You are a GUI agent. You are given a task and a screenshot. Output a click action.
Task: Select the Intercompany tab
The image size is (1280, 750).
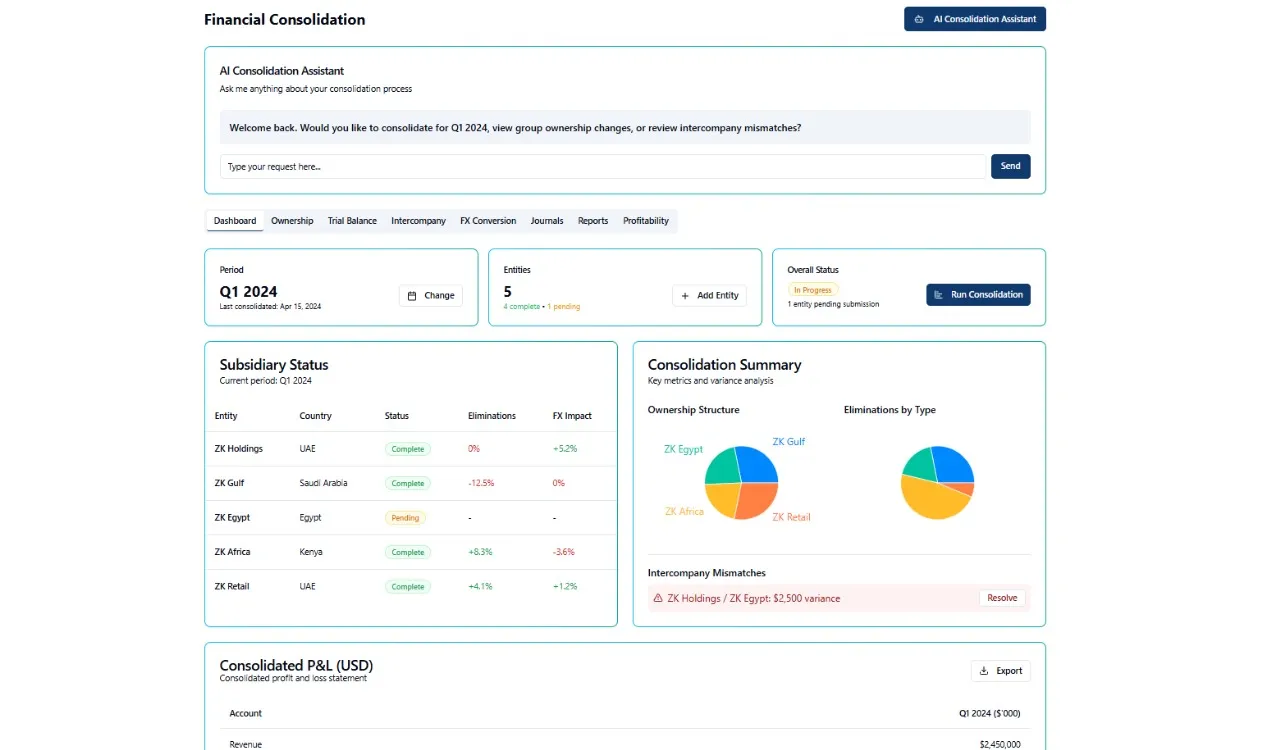[418, 221]
